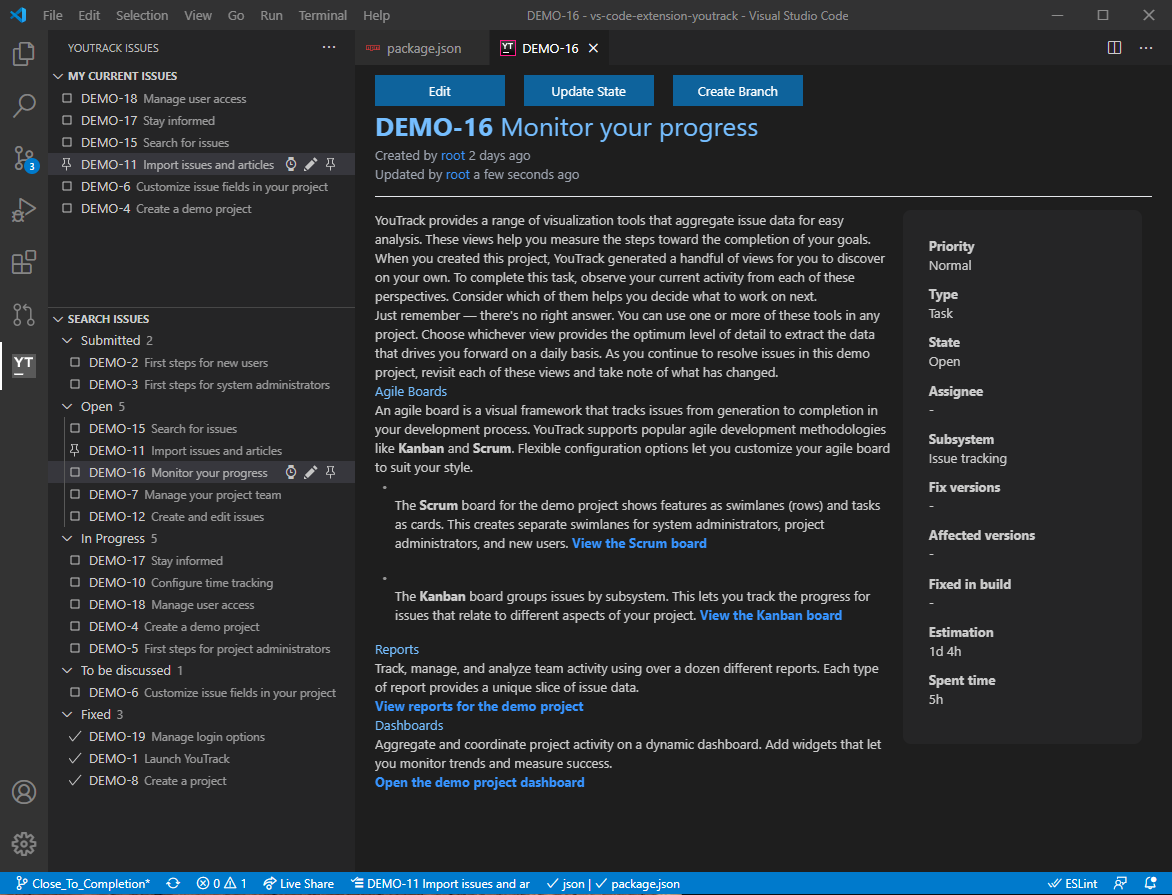Close the DEMO-16 tab

593,48
